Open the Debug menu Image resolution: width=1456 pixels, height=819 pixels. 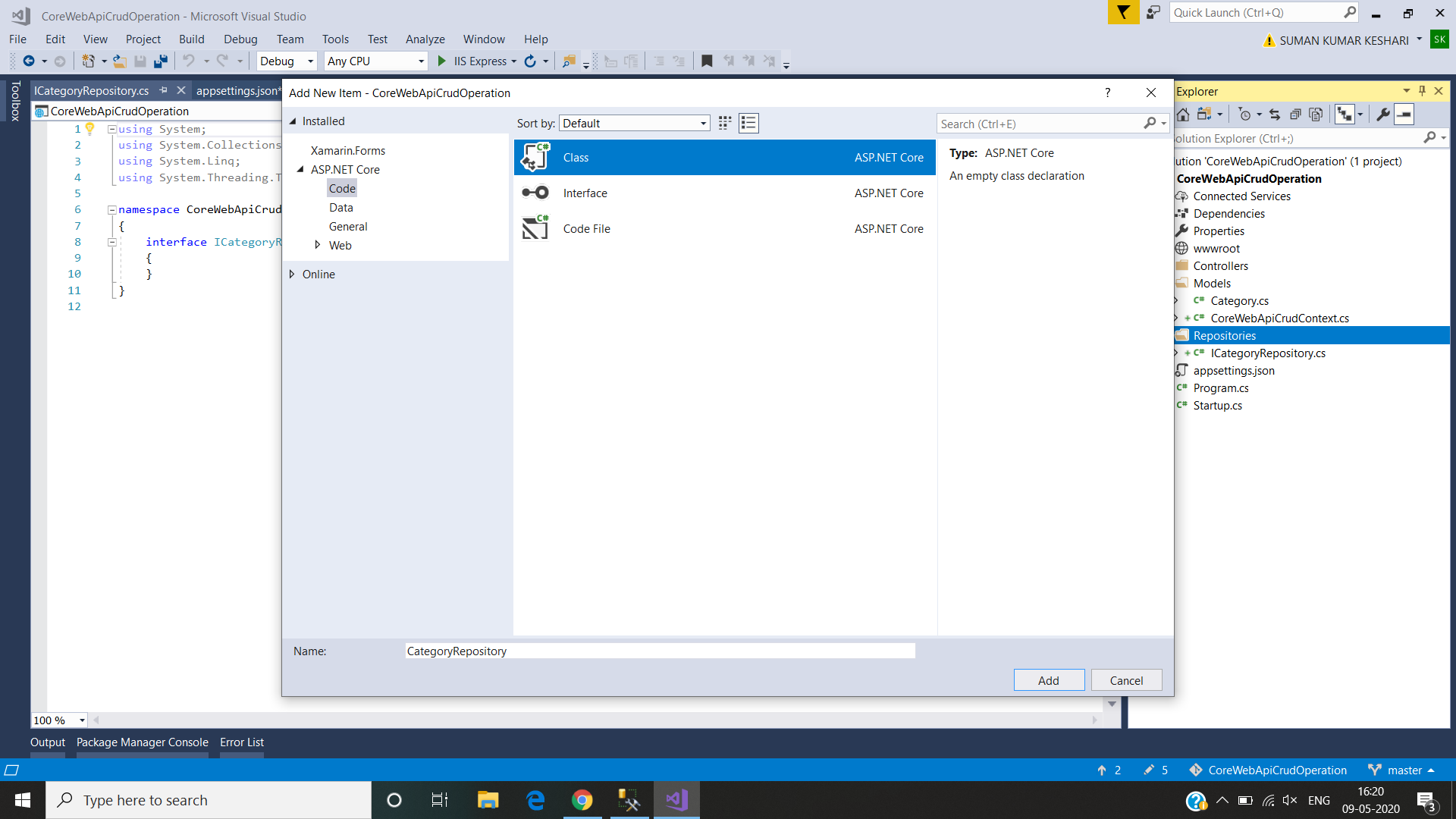pos(240,39)
